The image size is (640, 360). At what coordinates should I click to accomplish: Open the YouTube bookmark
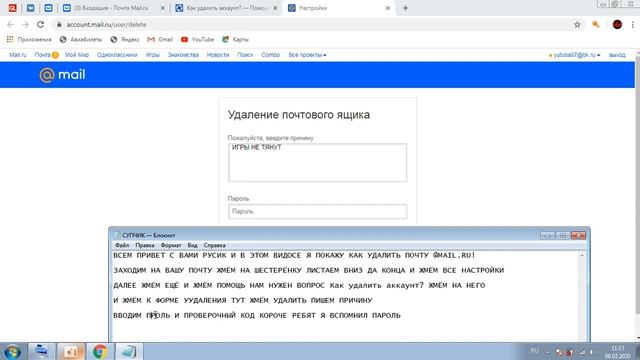(x=198, y=40)
